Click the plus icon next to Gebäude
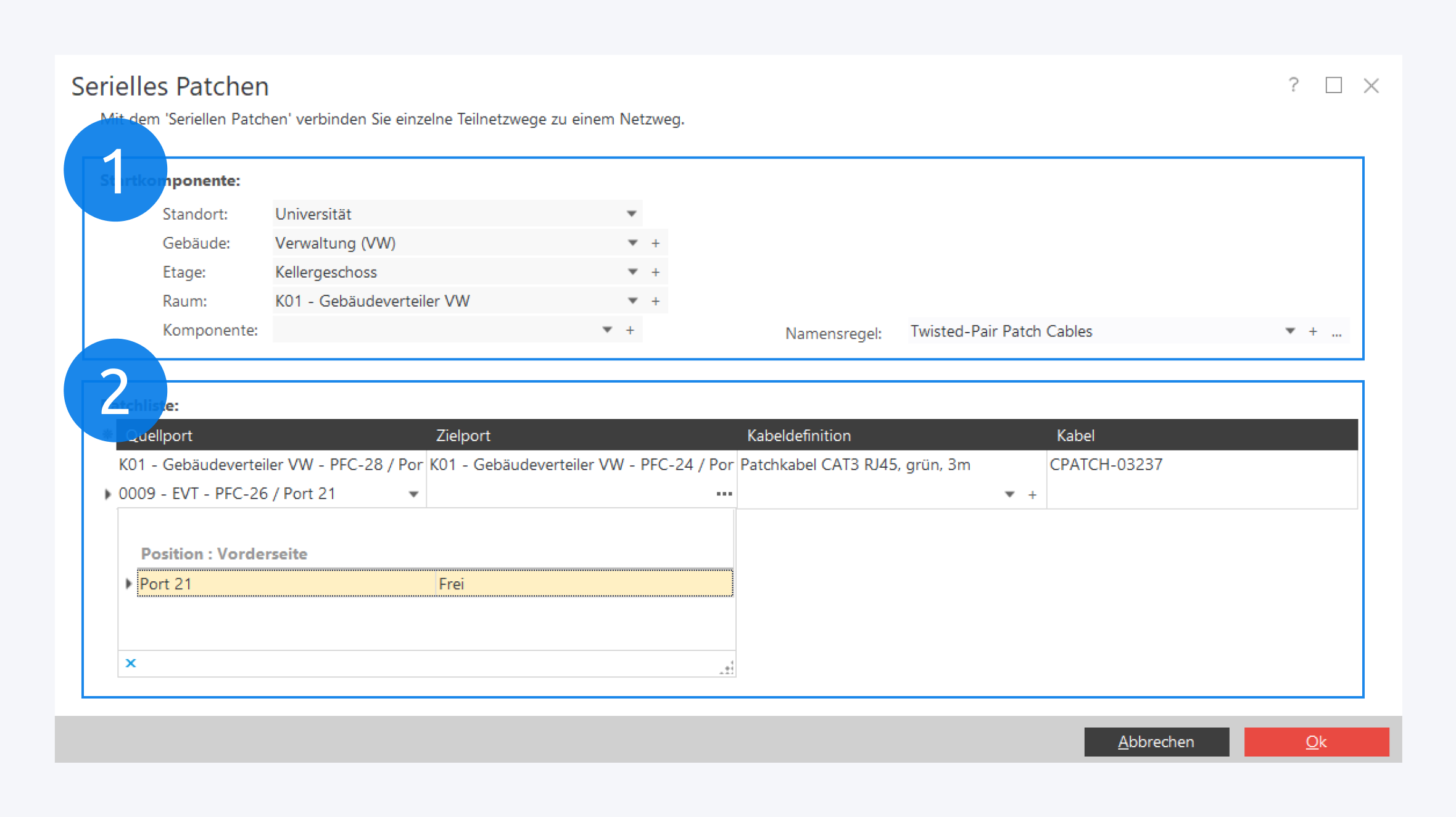Viewport: 1456px width, 817px height. coord(655,243)
